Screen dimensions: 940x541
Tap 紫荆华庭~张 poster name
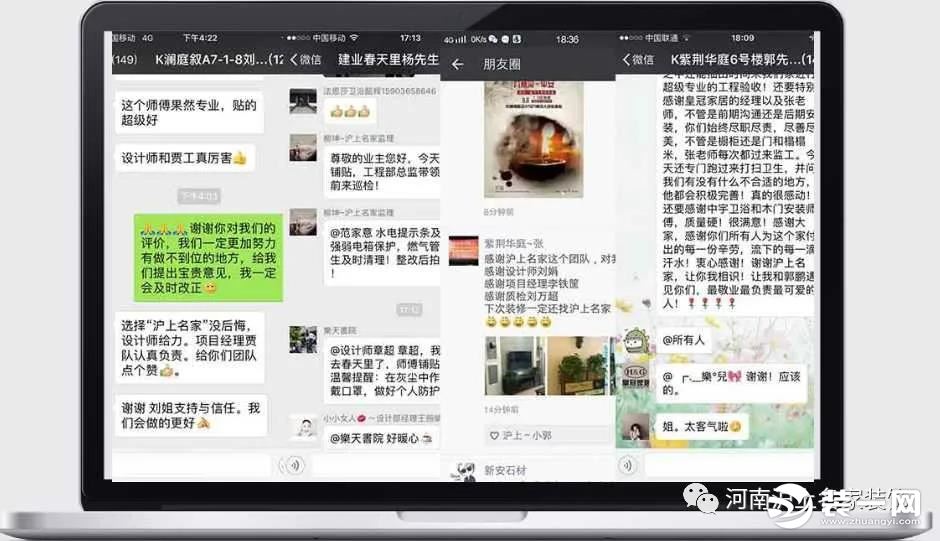pyautogui.click(x=514, y=244)
